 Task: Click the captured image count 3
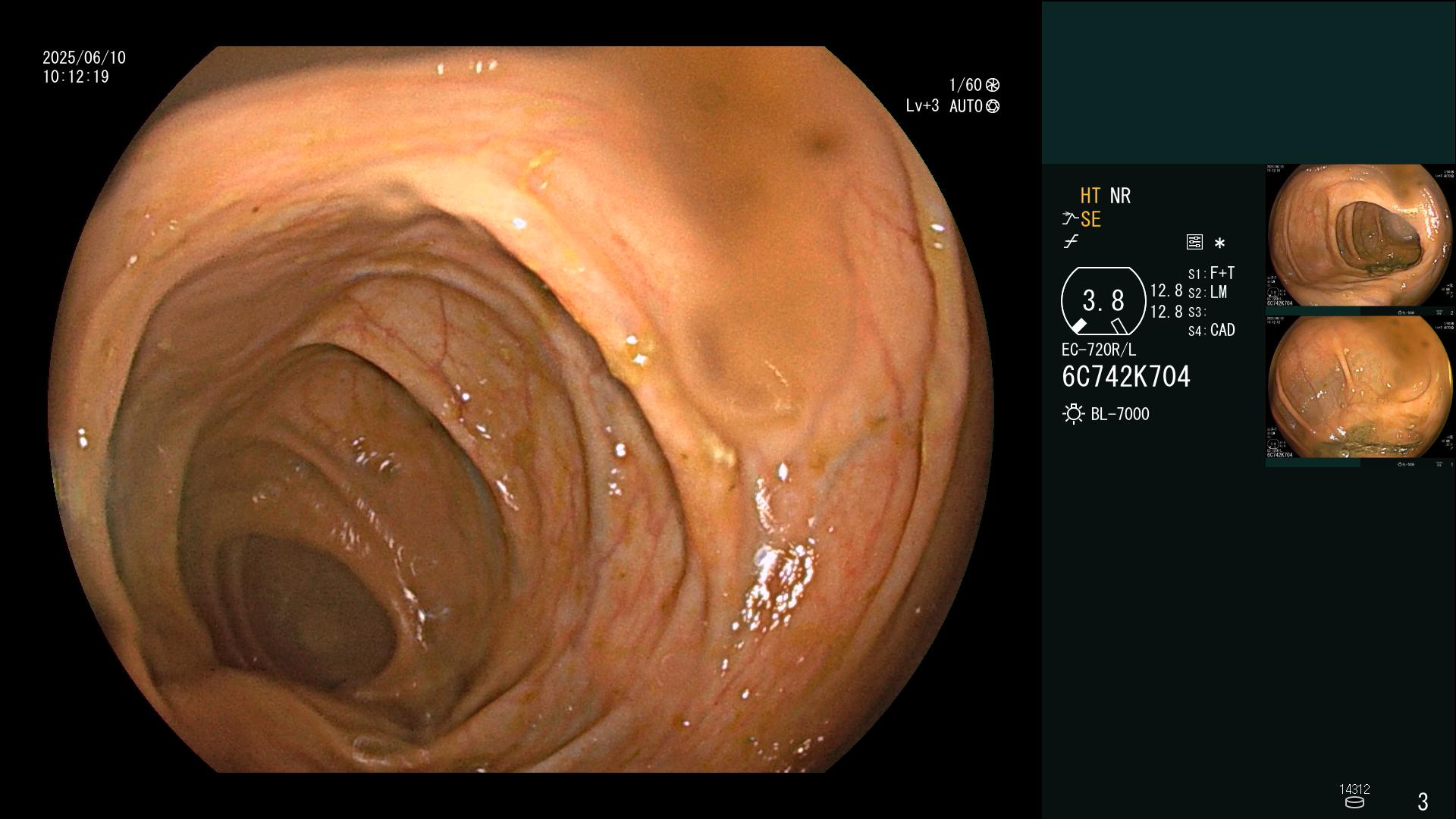coord(1423,802)
